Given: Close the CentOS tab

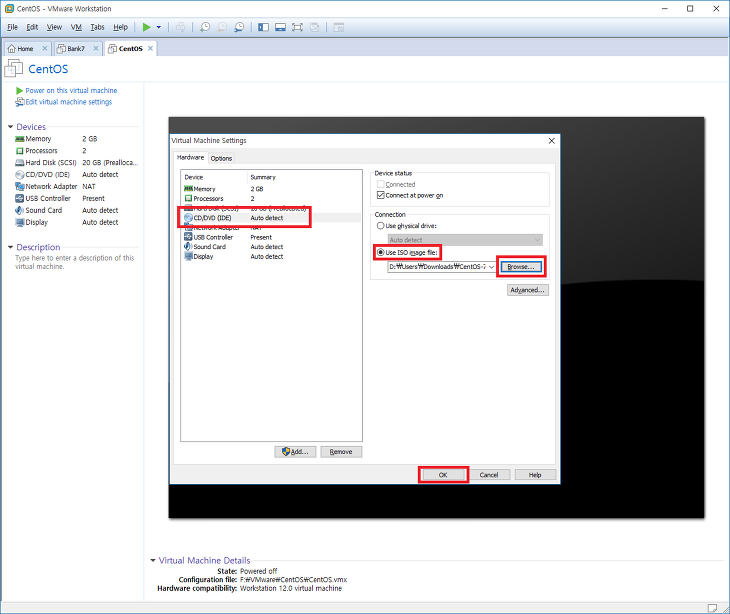Looking at the screenshot, I should (150, 48).
